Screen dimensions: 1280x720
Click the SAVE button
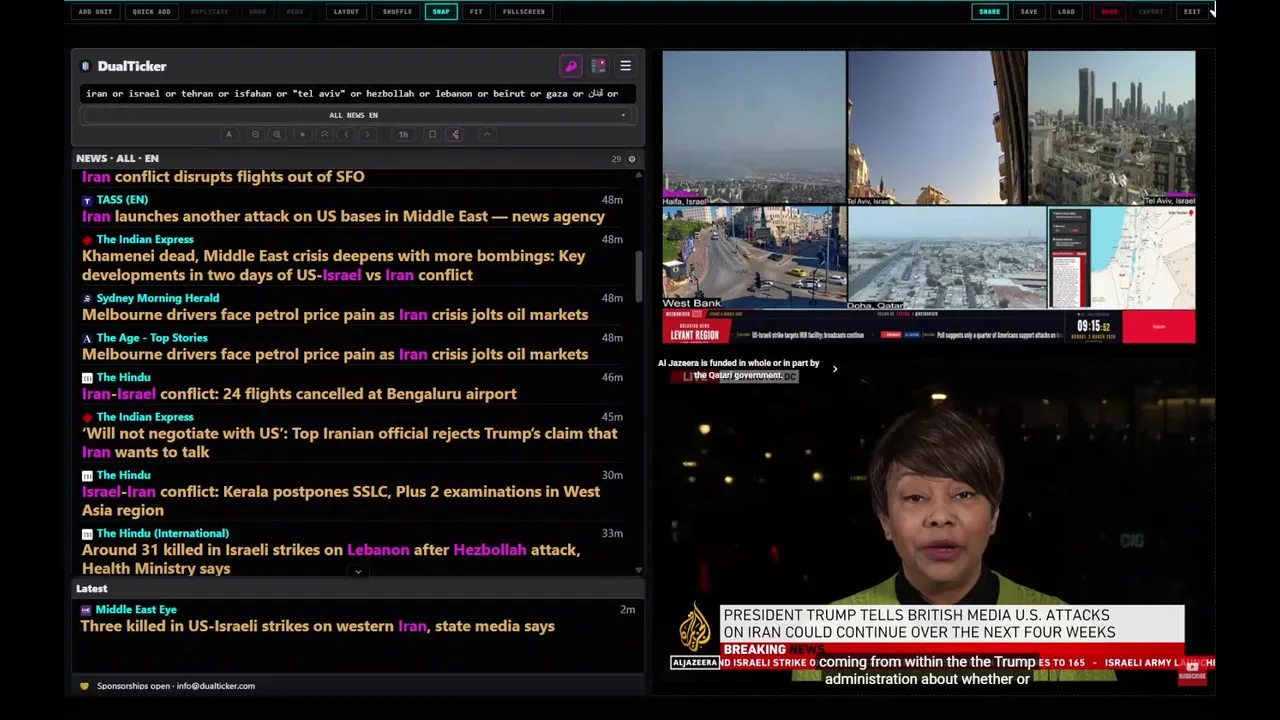(x=1029, y=12)
